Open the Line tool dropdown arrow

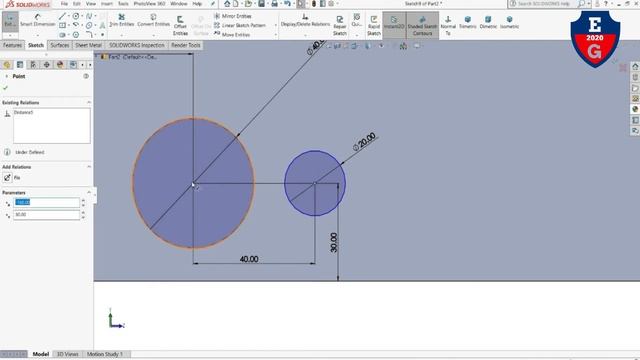[69, 16]
